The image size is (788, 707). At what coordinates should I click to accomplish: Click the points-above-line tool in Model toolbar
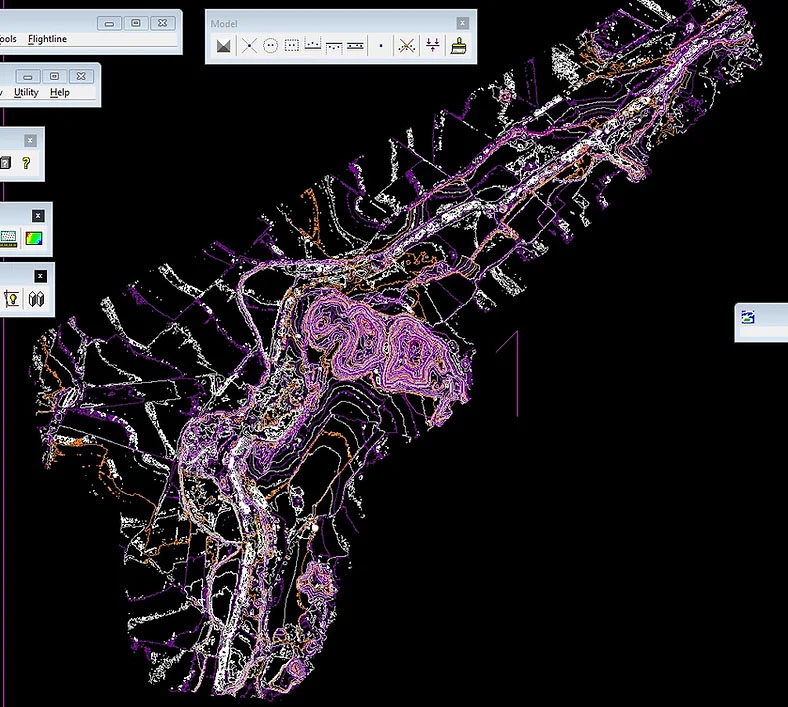[x=313, y=46]
